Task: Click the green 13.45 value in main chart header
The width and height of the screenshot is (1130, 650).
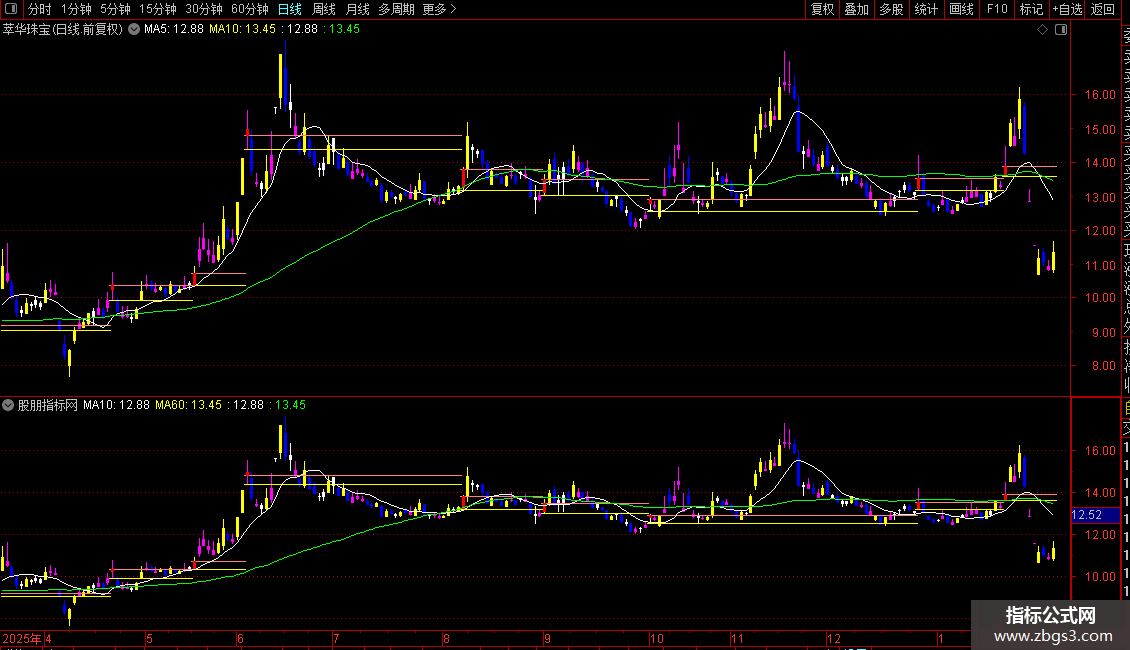Action: coord(344,30)
